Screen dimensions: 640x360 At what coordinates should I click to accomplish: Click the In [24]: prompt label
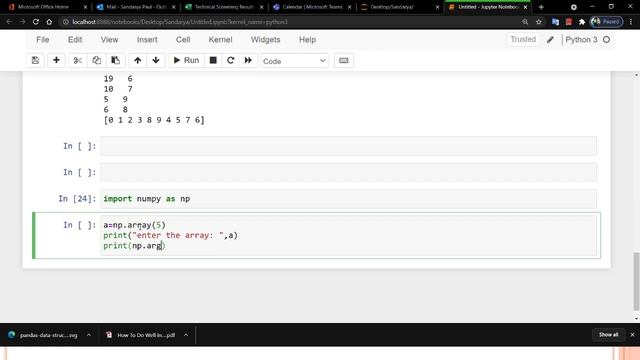(x=77, y=199)
